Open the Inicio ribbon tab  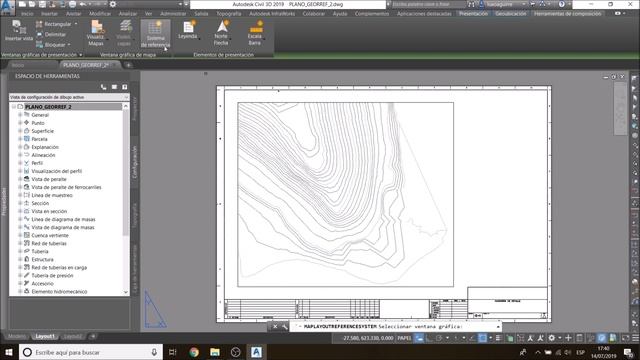click(x=27, y=13)
